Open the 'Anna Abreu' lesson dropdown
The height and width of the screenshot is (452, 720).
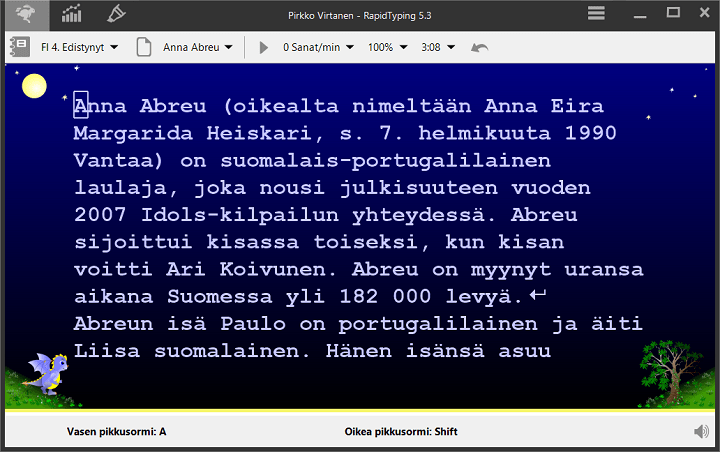pyautogui.click(x=198, y=47)
